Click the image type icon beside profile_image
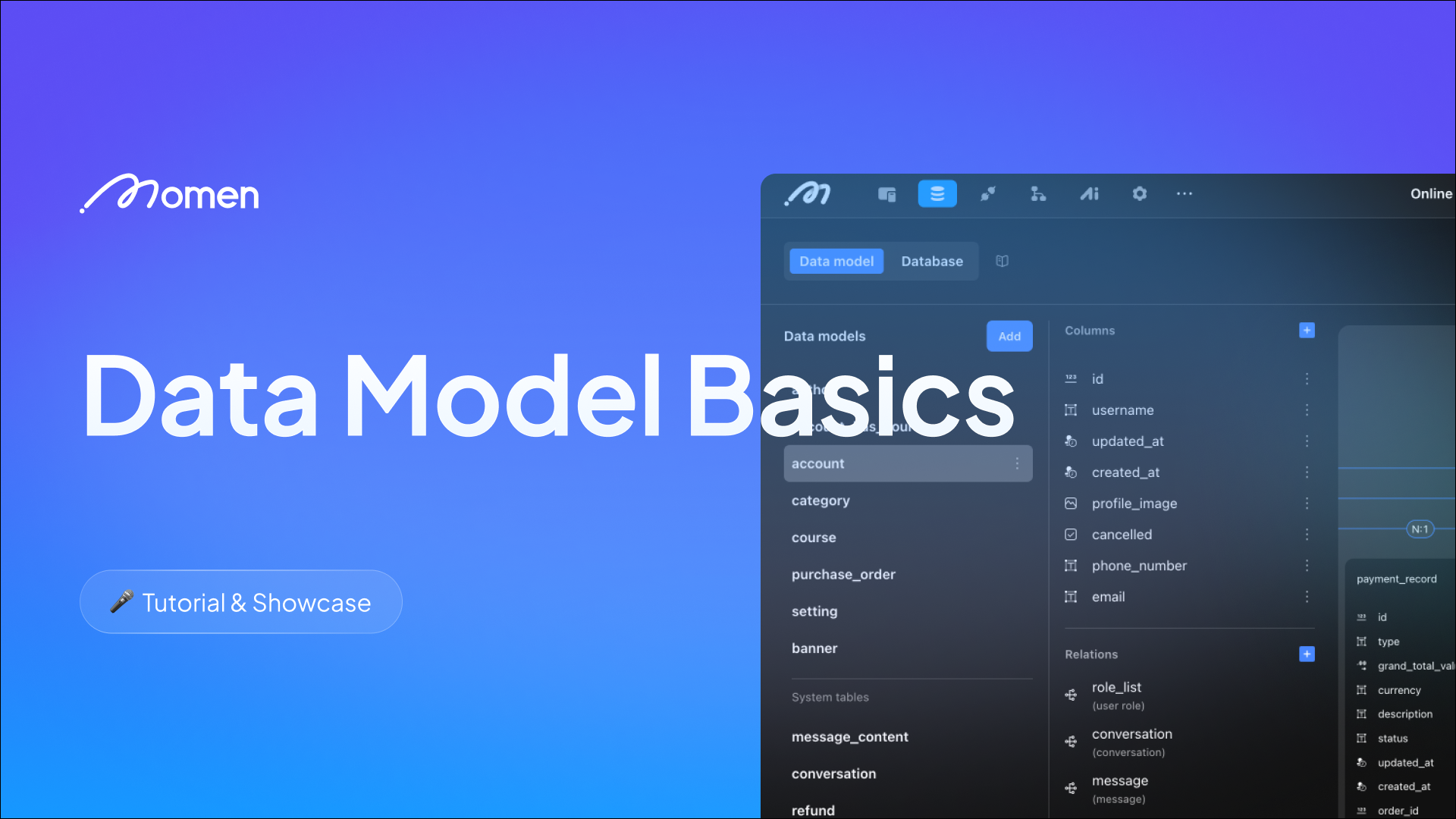This screenshot has height=819, width=1456. coord(1071,503)
